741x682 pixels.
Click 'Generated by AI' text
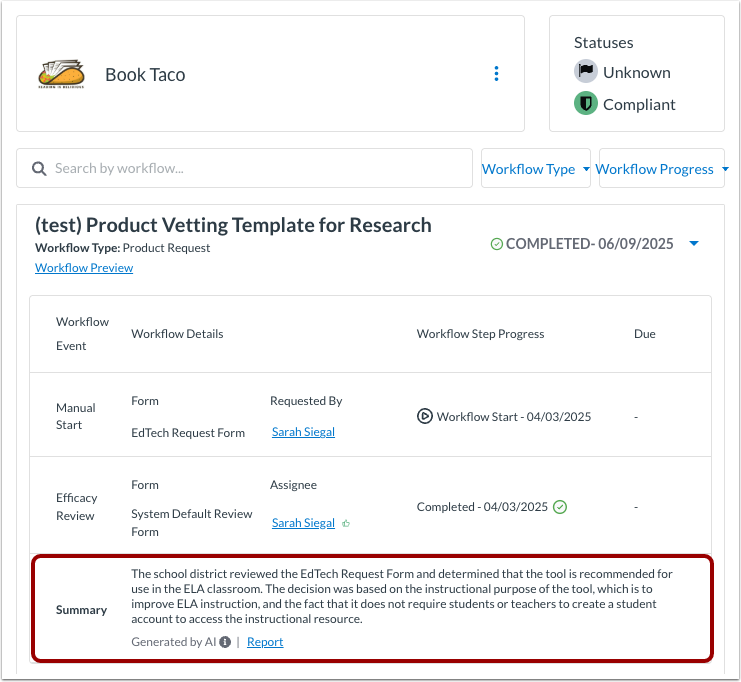click(173, 642)
